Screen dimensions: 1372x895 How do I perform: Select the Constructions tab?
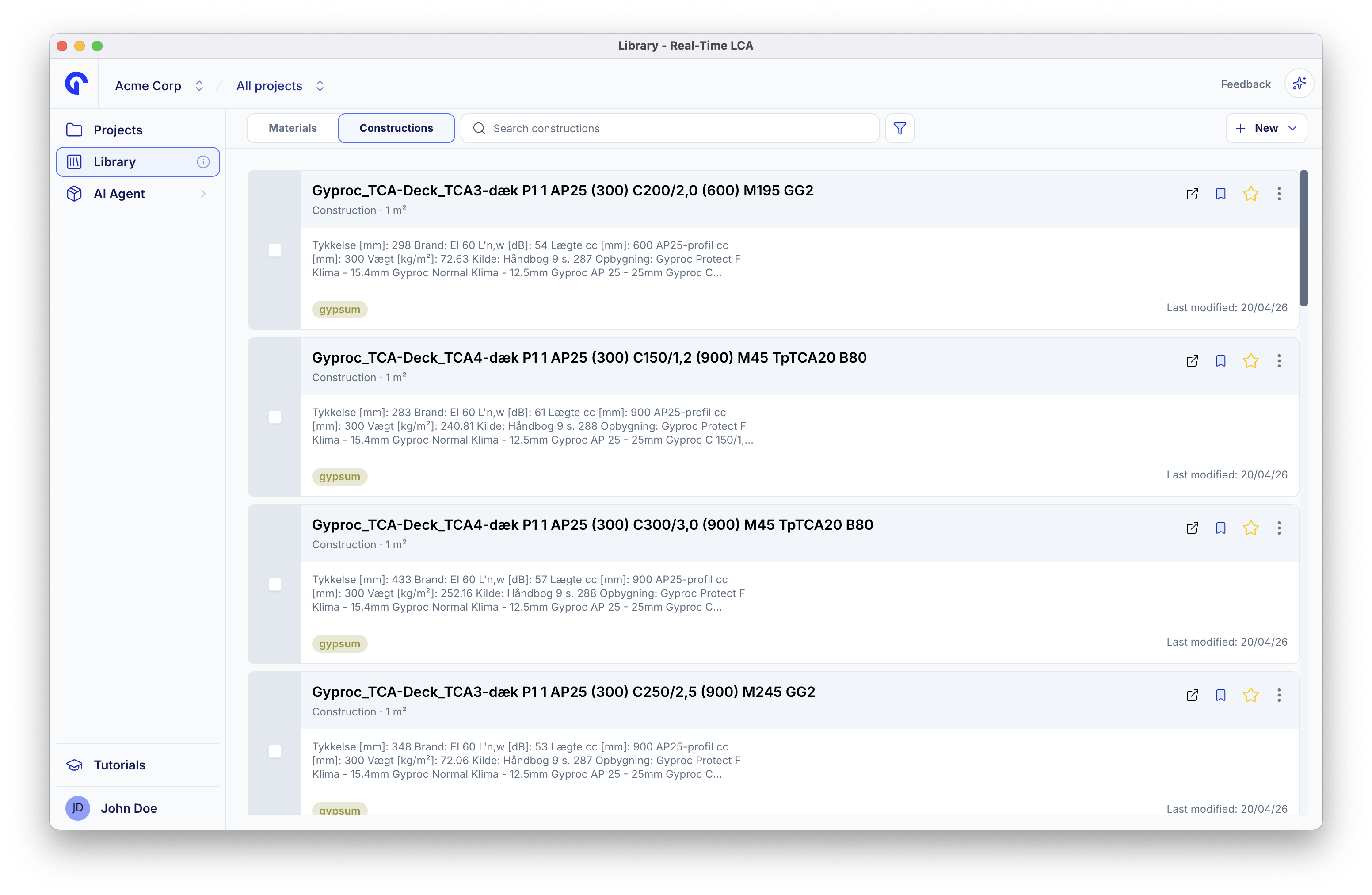[x=396, y=128]
